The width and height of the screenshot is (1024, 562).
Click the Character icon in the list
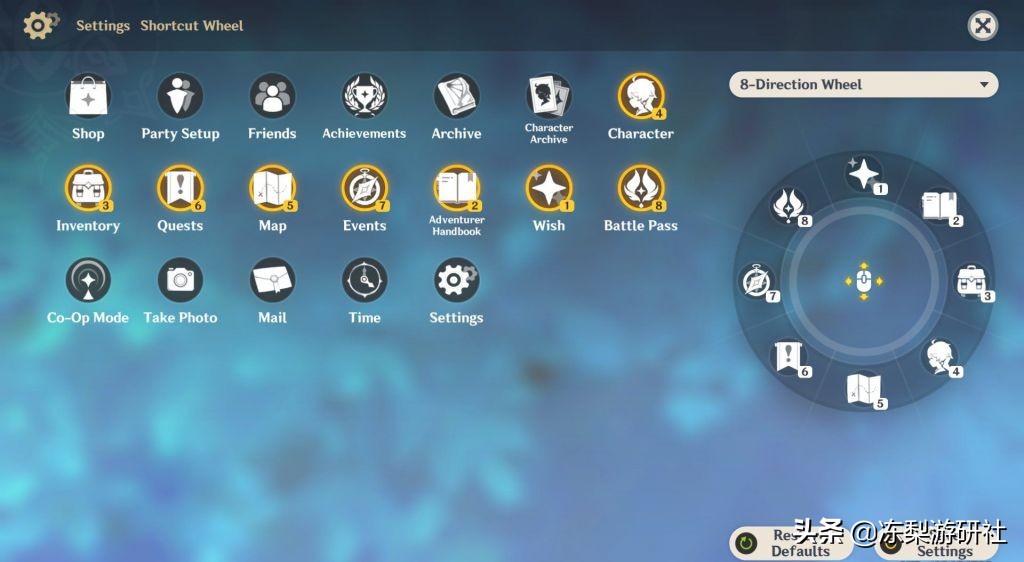tap(641, 97)
